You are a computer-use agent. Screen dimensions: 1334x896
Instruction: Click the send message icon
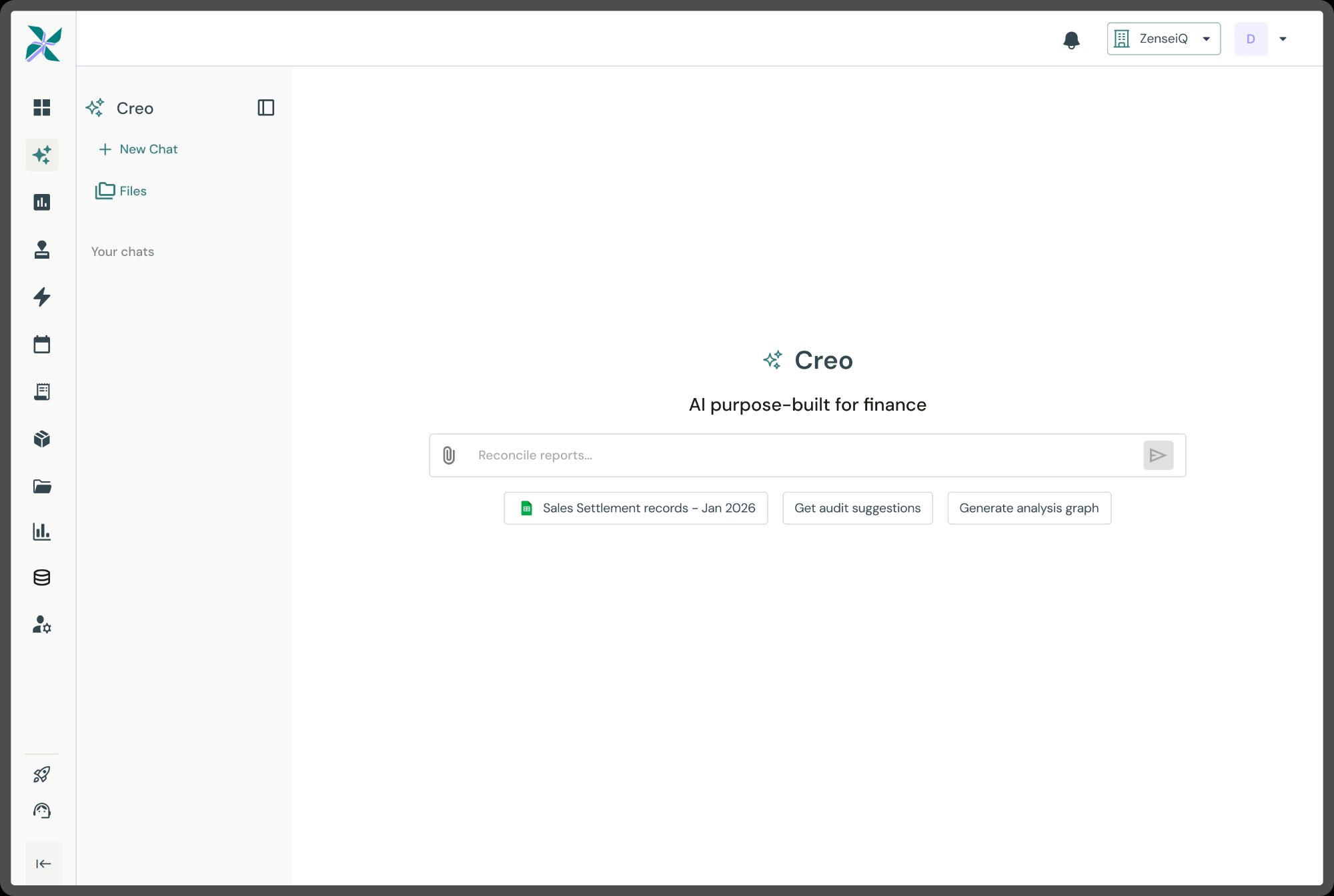pyautogui.click(x=1159, y=455)
